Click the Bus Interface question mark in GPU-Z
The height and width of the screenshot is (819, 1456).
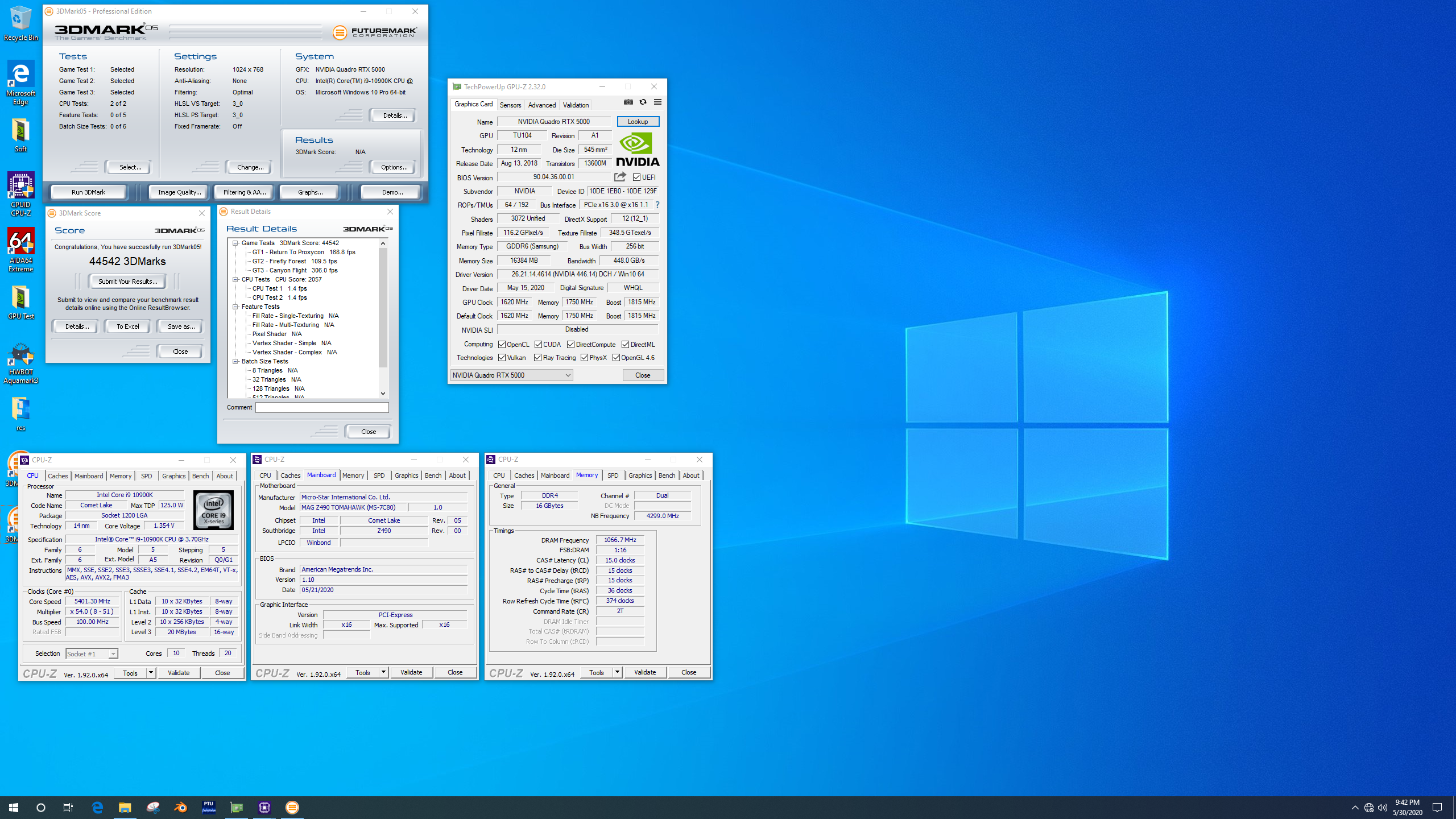(x=657, y=205)
